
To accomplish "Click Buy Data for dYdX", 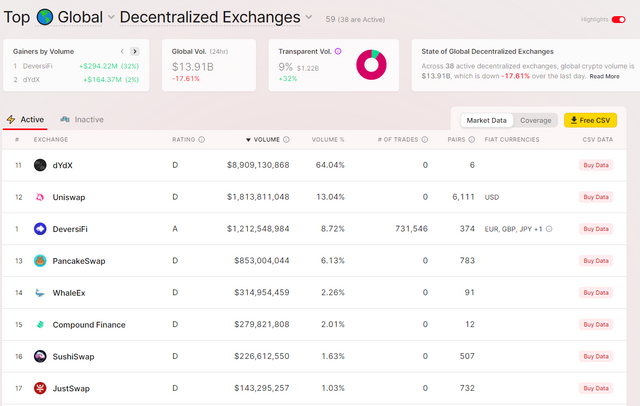I will (596, 165).
